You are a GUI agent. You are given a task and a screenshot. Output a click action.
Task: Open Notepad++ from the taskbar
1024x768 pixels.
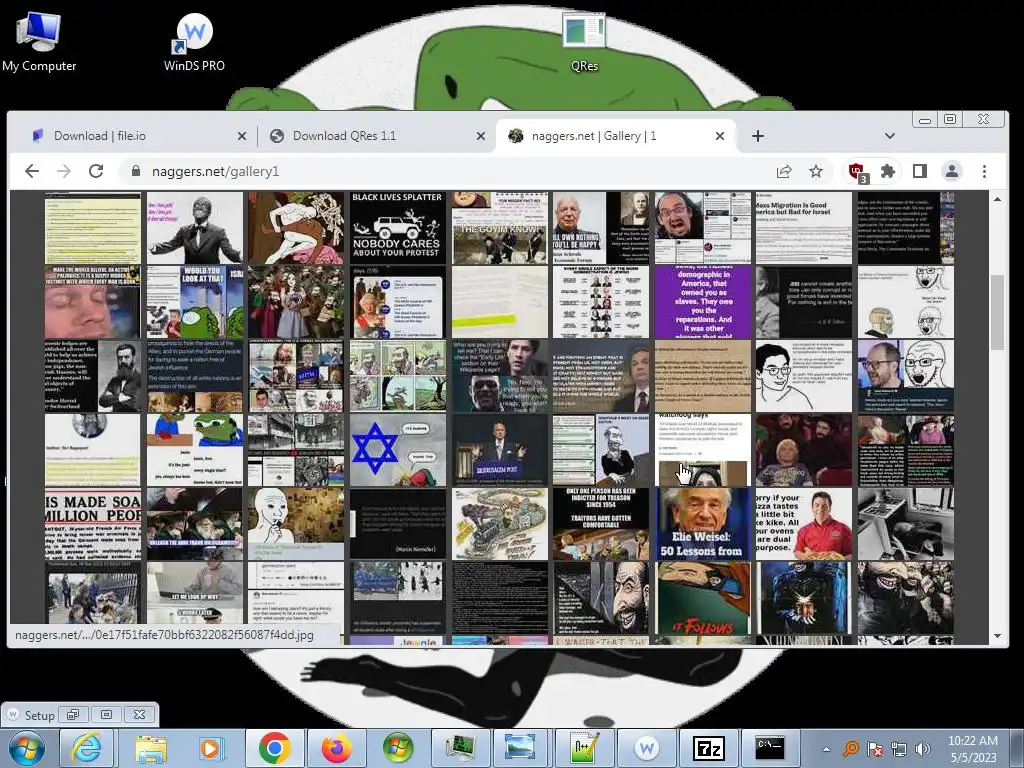[x=583, y=748]
